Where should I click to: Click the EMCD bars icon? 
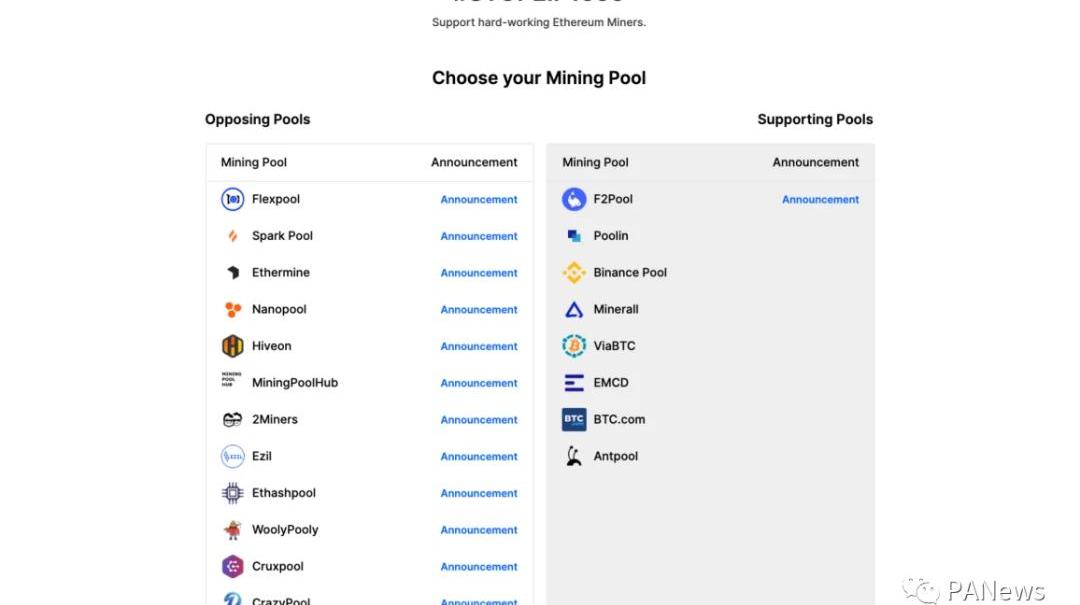[574, 382]
